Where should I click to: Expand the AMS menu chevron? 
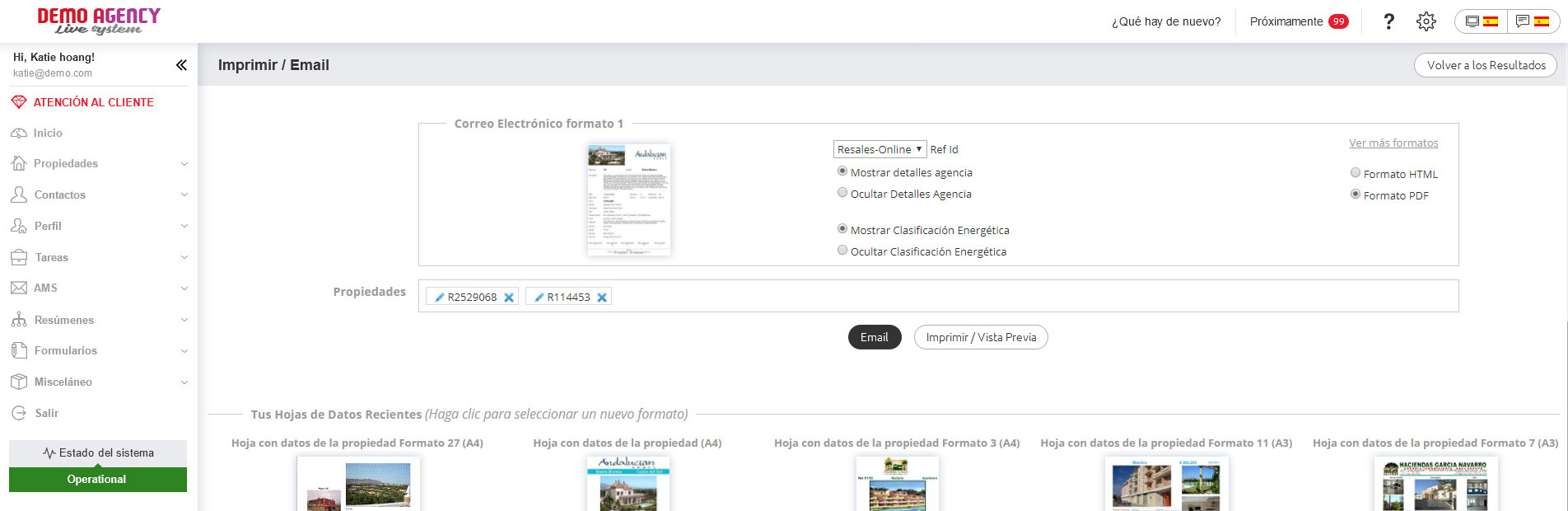click(x=184, y=288)
